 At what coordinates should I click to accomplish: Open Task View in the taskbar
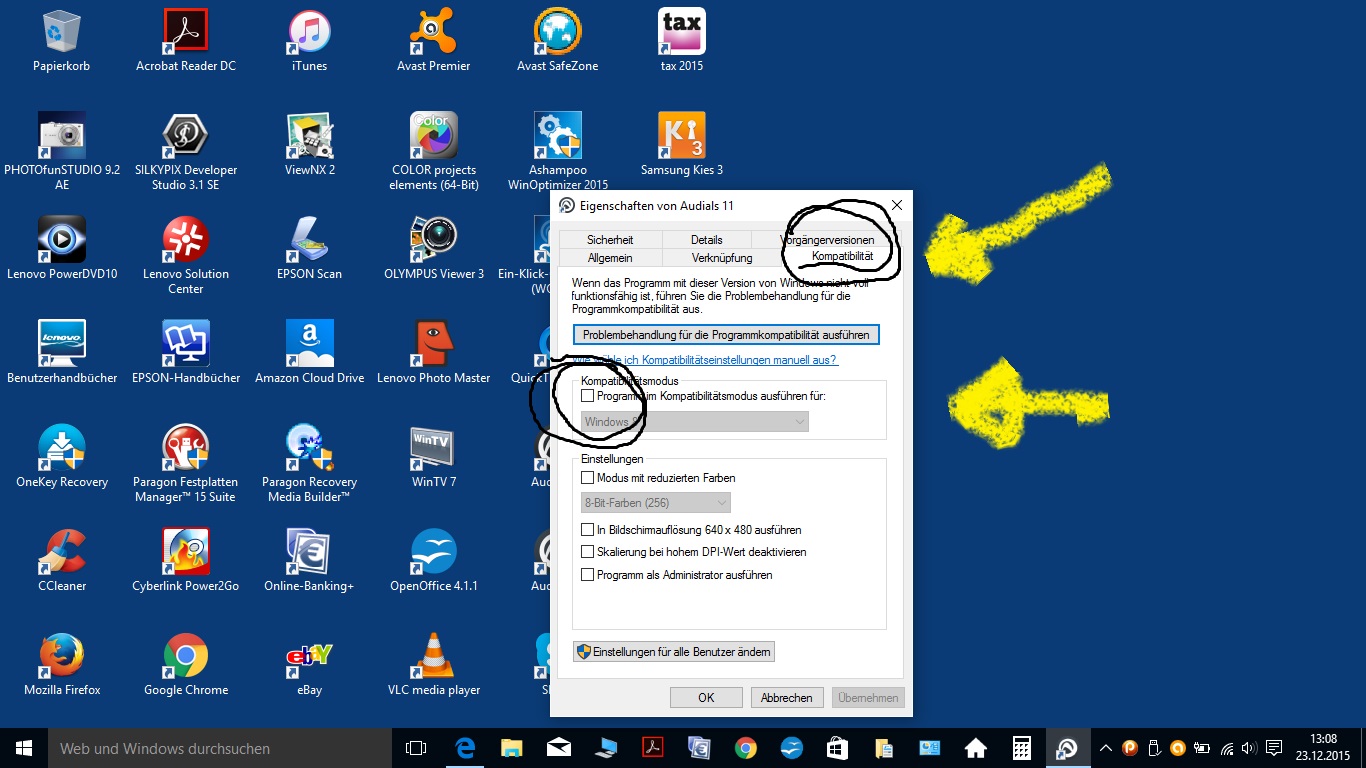tap(416, 748)
